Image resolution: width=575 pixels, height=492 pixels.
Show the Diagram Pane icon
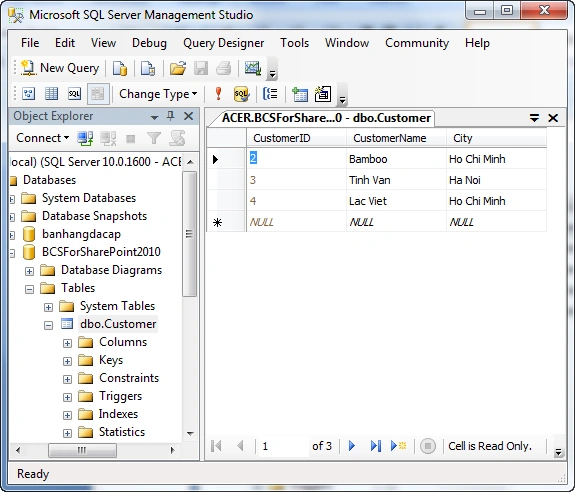point(28,94)
